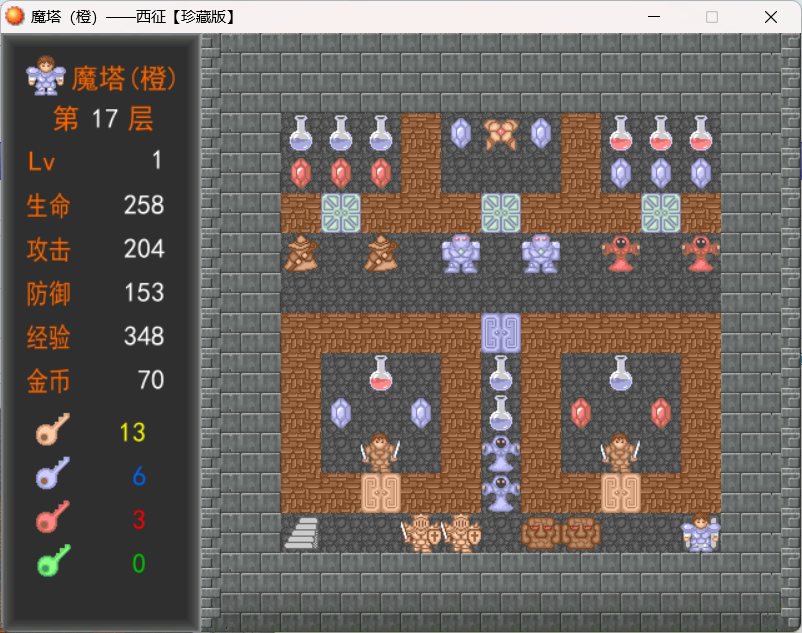Click the right golden knight enemy

tap(461, 533)
